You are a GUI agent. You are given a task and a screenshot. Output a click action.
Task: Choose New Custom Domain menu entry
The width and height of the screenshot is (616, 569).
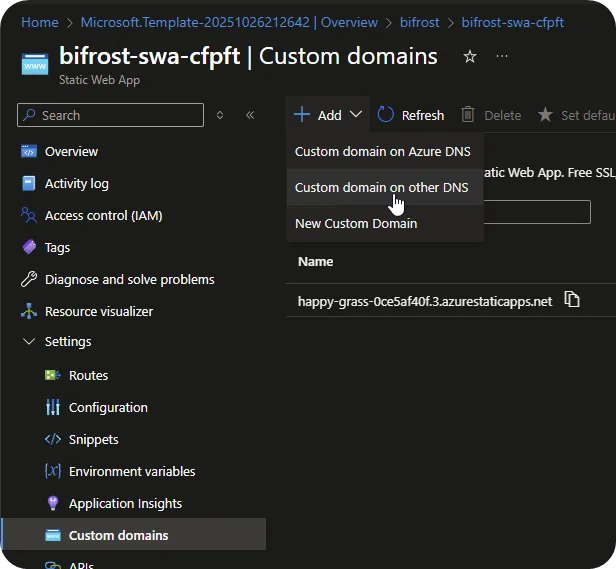click(x=356, y=224)
